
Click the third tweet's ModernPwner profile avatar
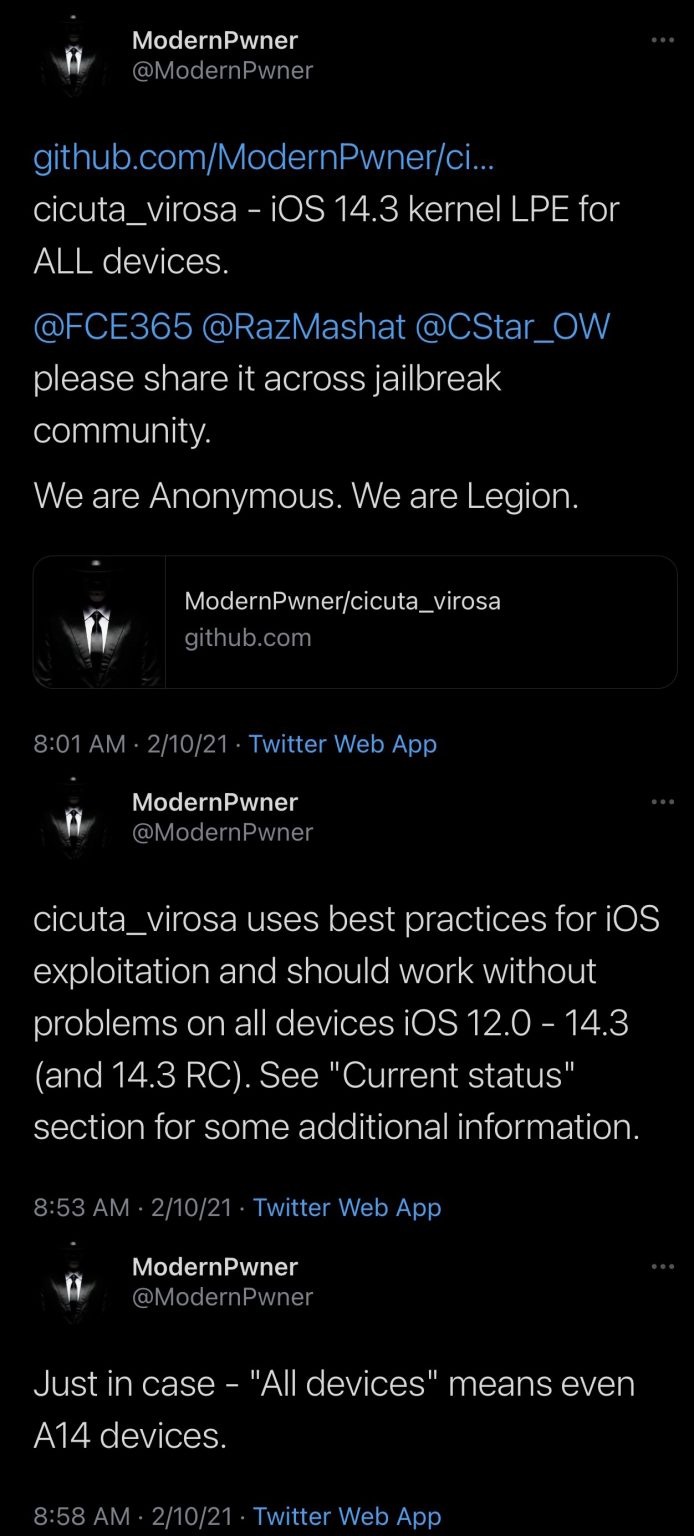pyautogui.click(x=72, y=1283)
